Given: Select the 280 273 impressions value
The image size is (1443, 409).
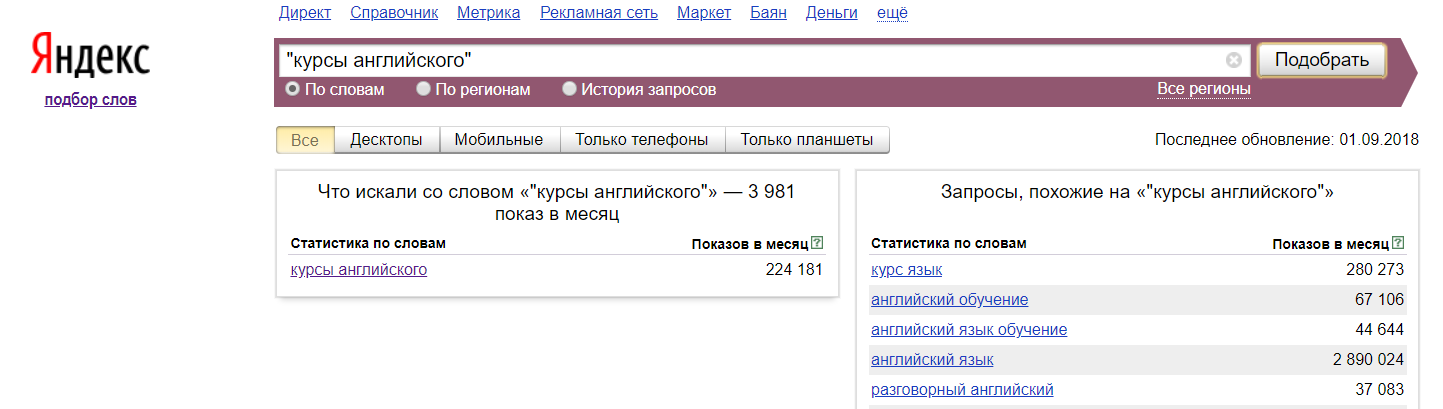Looking at the screenshot, I should [1375, 270].
